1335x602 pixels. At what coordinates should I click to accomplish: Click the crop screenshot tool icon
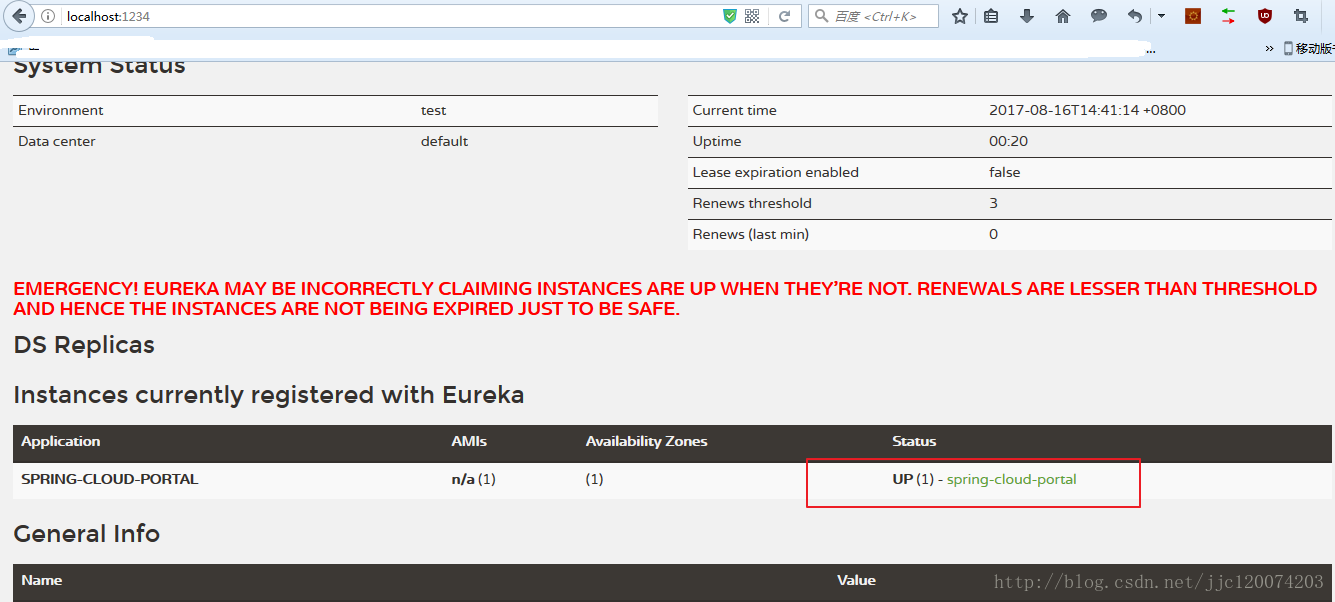point(1301,16)
